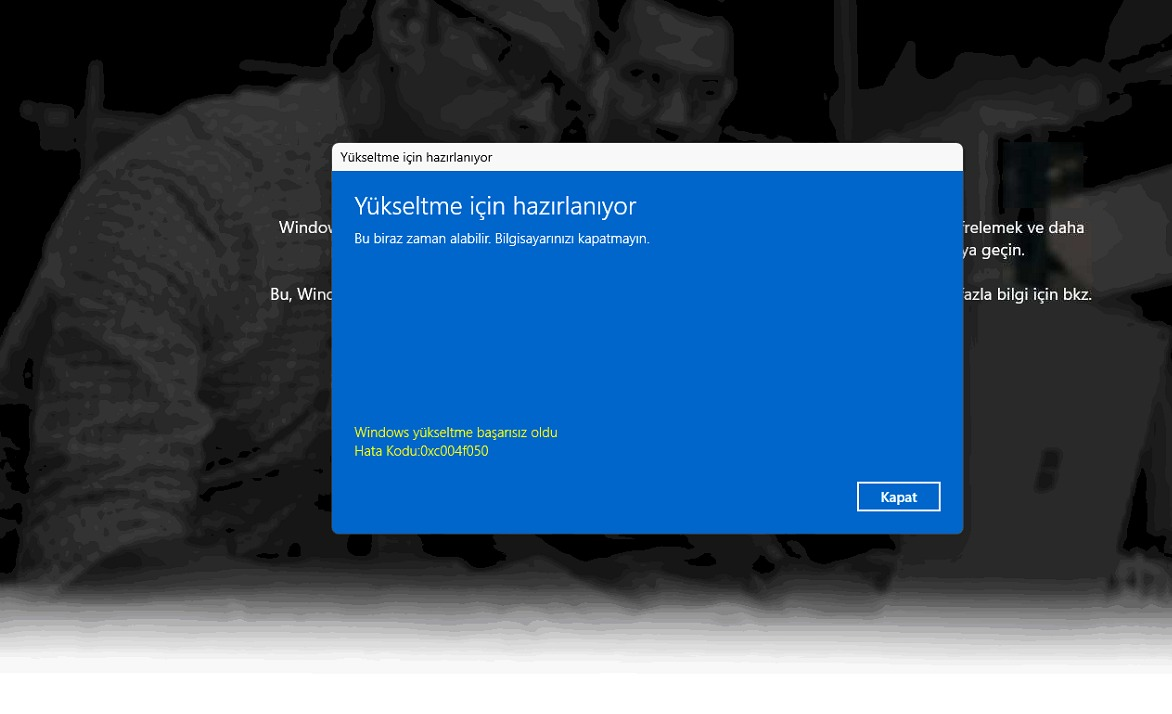Select the large 'Yükseltme için hazırlanıyor' heading

[495, 206]
